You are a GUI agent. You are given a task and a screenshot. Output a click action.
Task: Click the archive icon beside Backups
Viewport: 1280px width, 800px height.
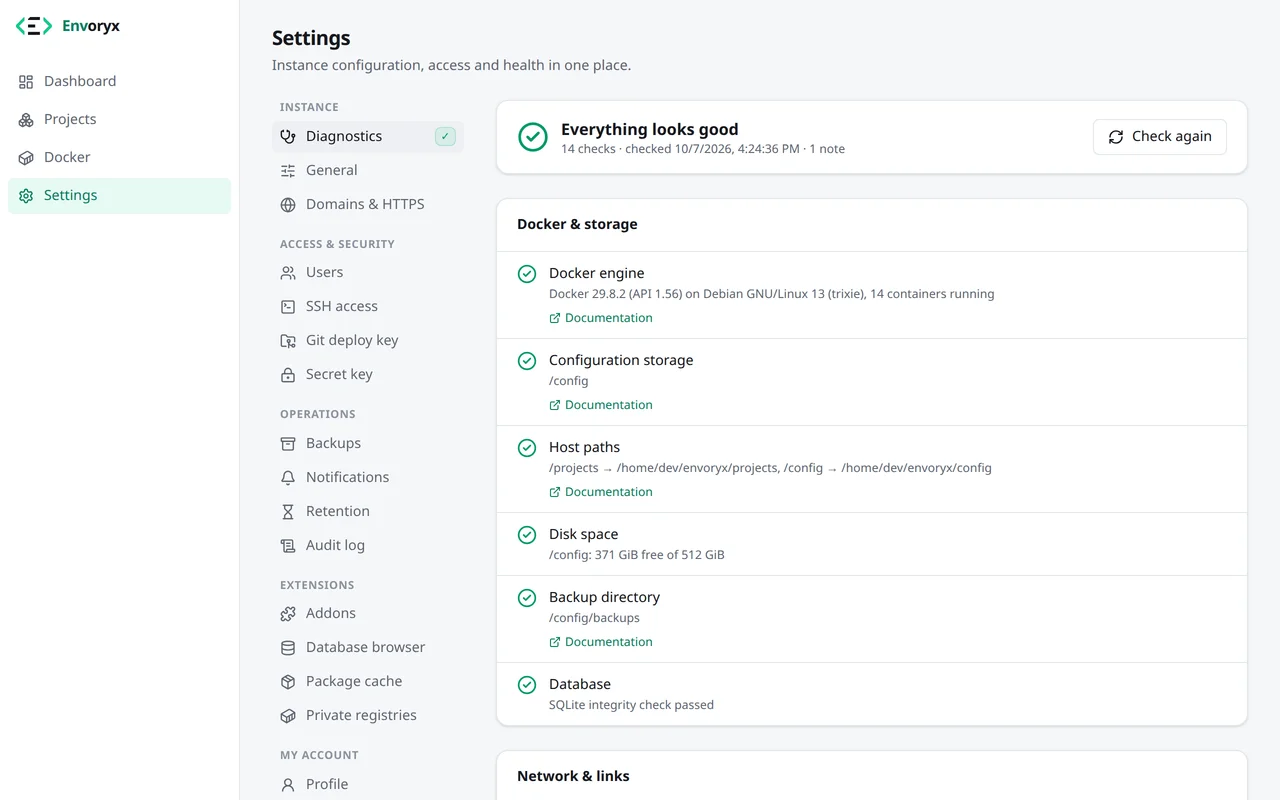(288, 443)
